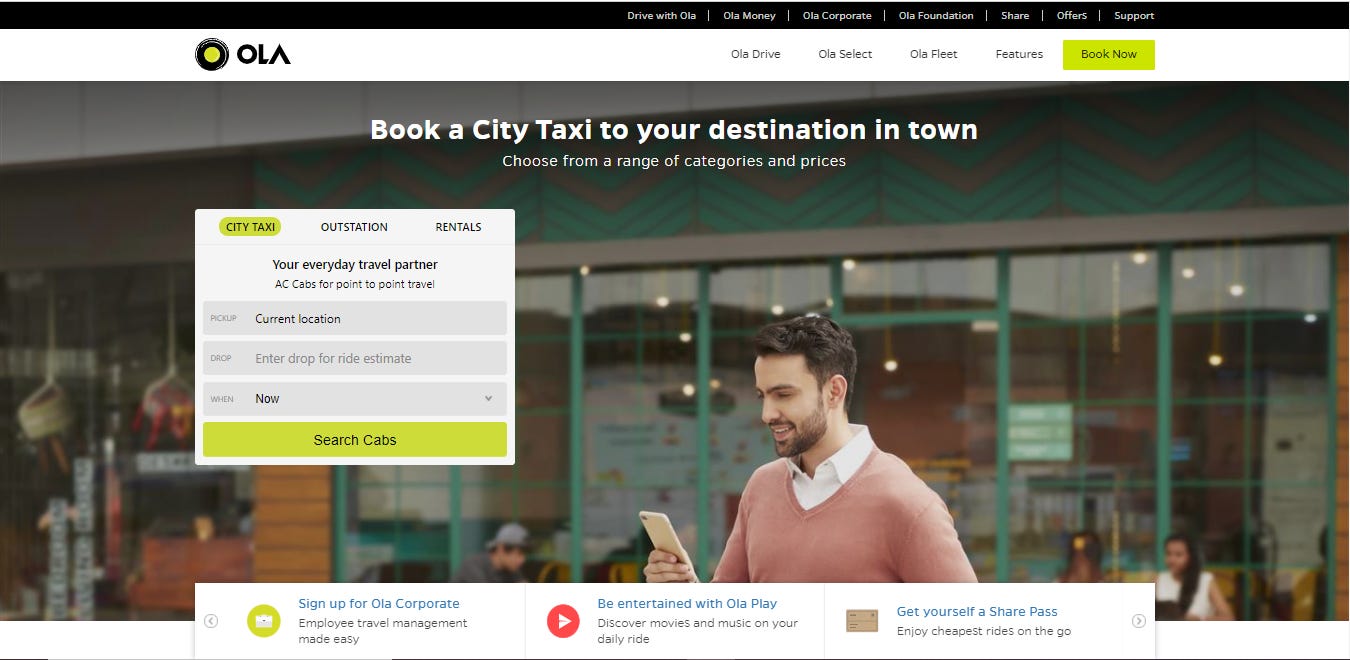Click the Share Pass ticket icon
Screen dimensions: 1350x660
(x=862, y=621)
